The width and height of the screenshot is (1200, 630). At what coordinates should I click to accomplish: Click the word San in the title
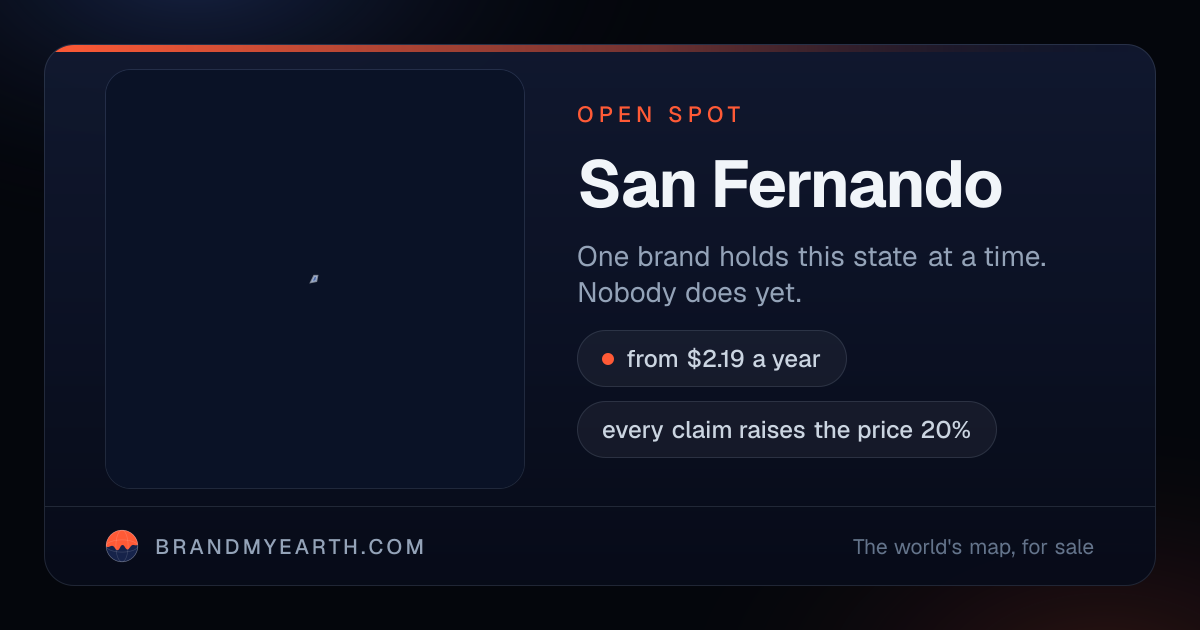[x=637, y=185]
